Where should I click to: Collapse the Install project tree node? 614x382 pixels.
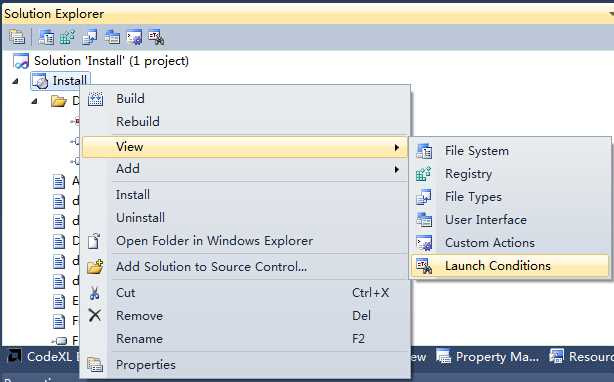(15, 81)
